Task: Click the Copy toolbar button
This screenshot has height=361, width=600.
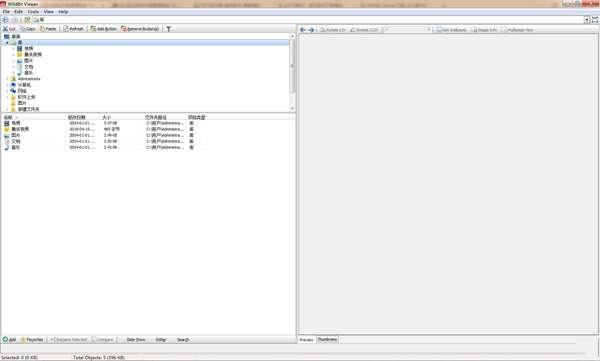Action: pos(28,29)
